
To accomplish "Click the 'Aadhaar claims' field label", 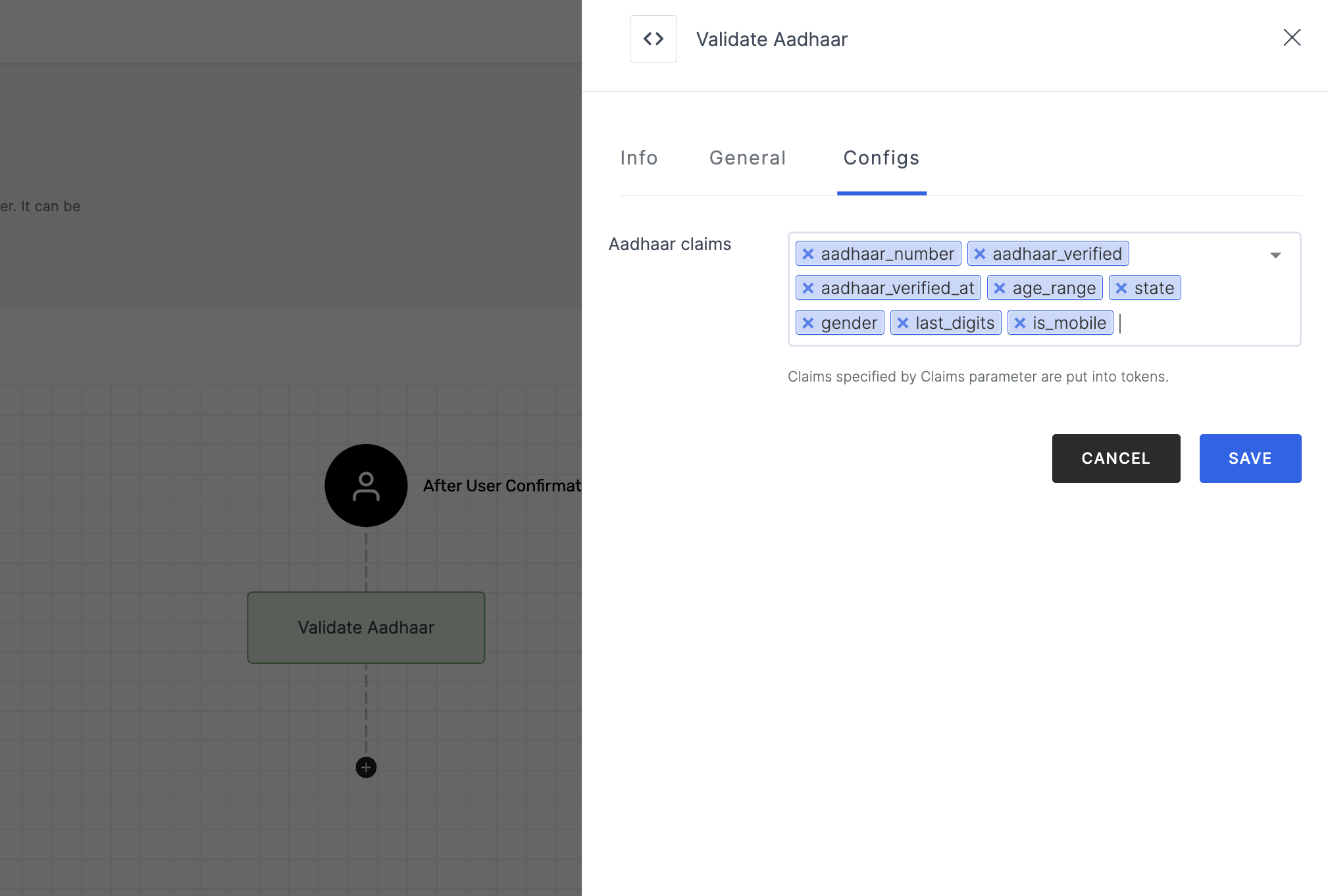I will coord(670,244).
